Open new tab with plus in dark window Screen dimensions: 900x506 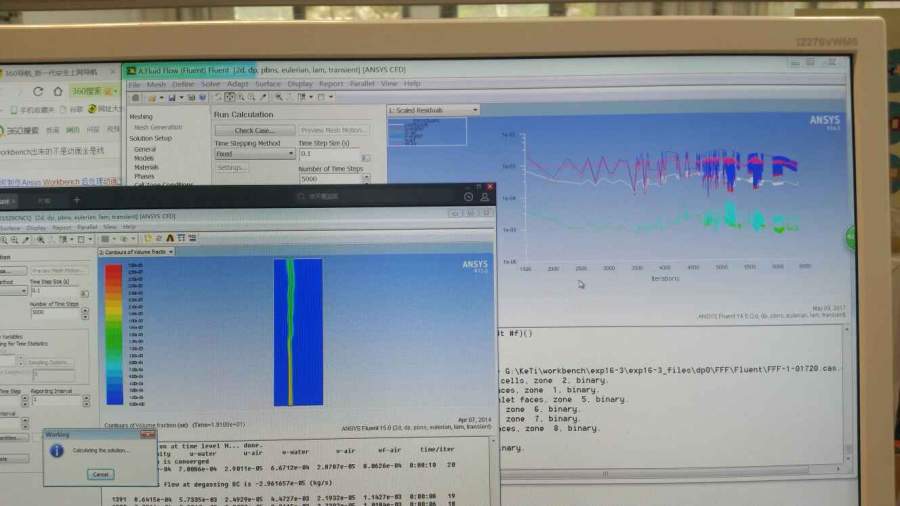(x=76, y=200)
